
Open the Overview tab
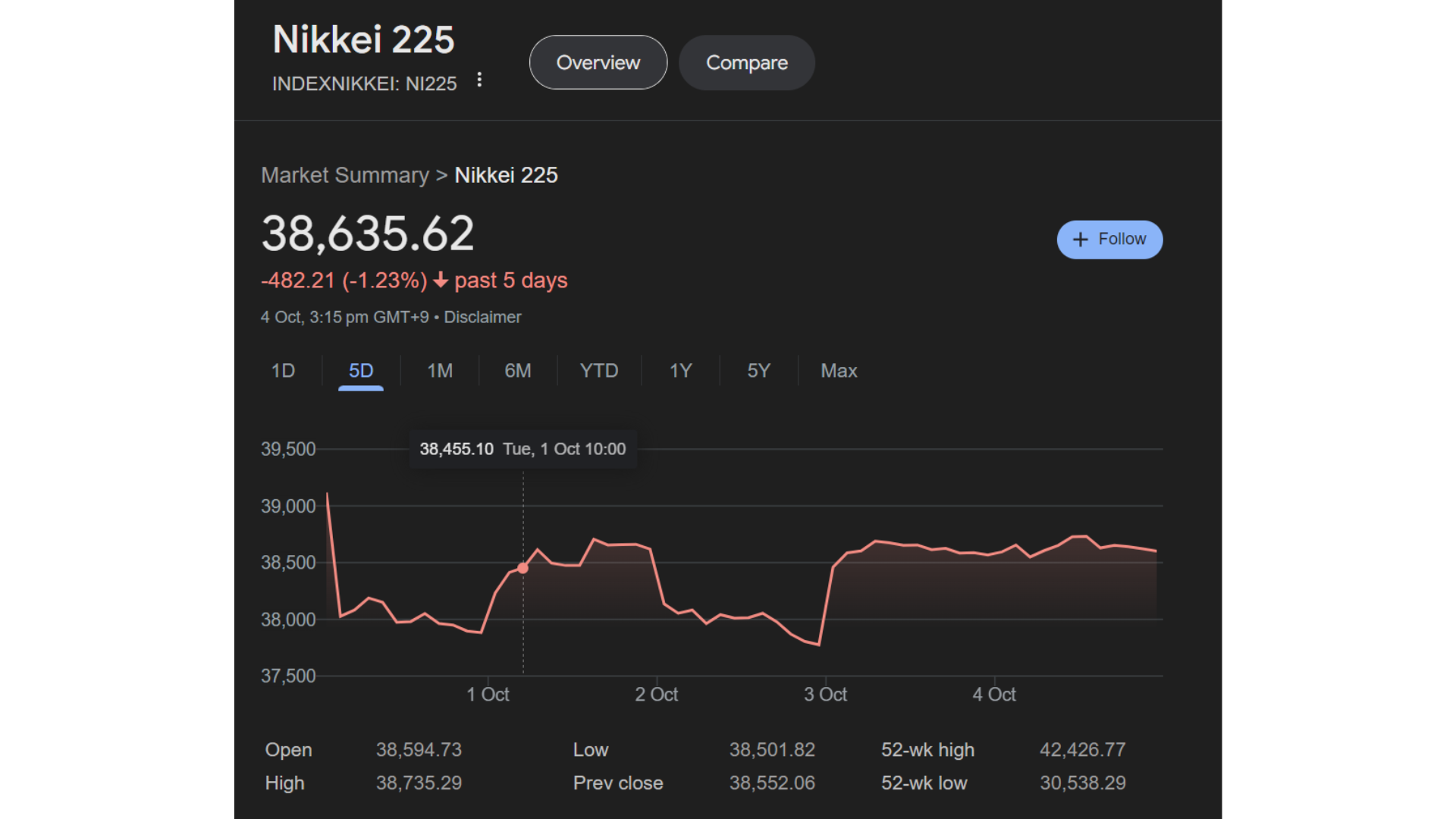click(x=598, y=62)
